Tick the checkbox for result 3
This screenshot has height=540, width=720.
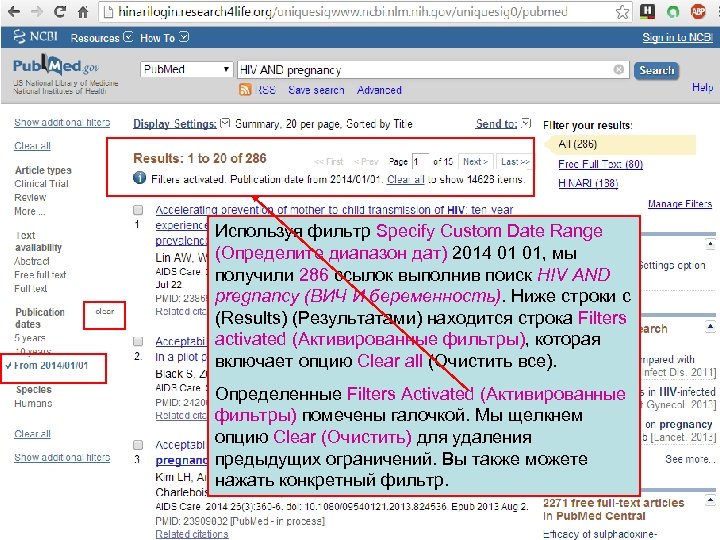pos(138,444)
